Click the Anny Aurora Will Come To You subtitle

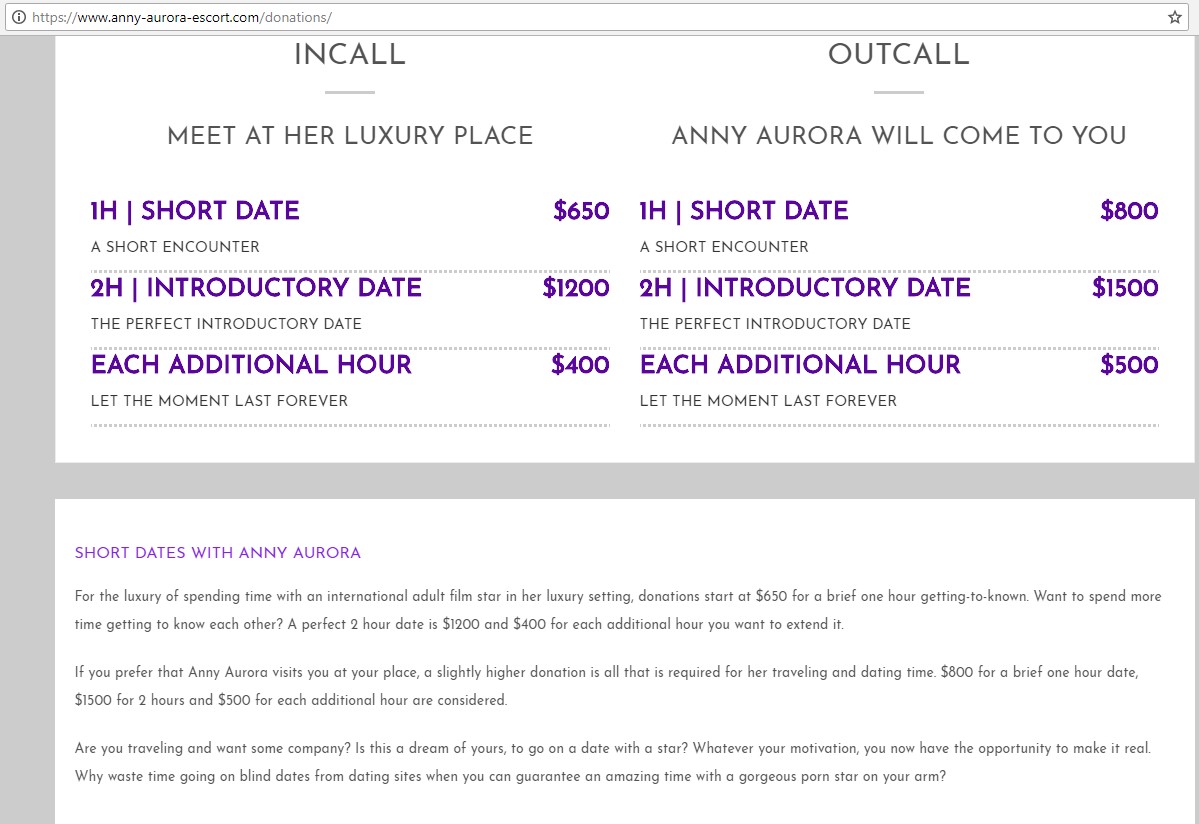coord(899,135)
